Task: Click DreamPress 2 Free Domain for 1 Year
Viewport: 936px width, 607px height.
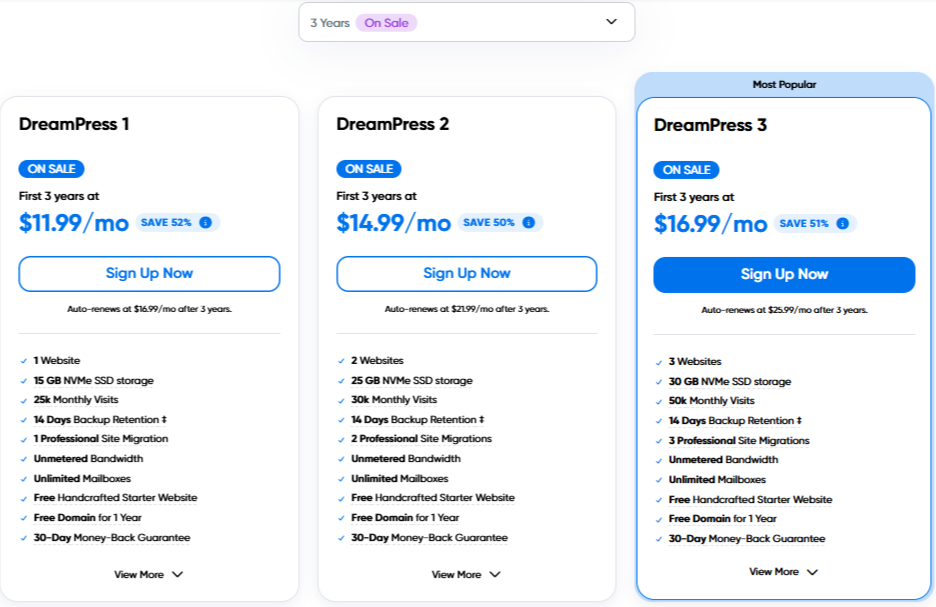Action: (x=405, y=517)
